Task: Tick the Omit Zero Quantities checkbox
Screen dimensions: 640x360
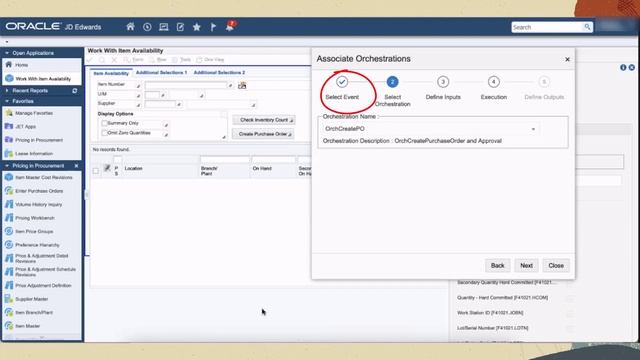Action: [x=104, y=133]
